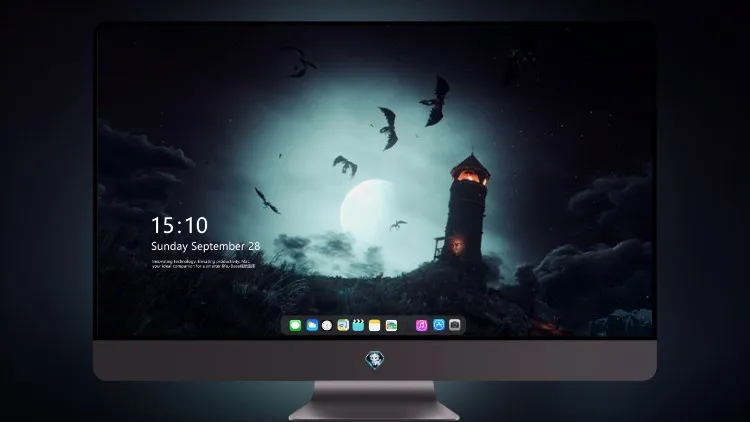
Task: Open the Maps app icon in dock
Action: click(343, 325)
